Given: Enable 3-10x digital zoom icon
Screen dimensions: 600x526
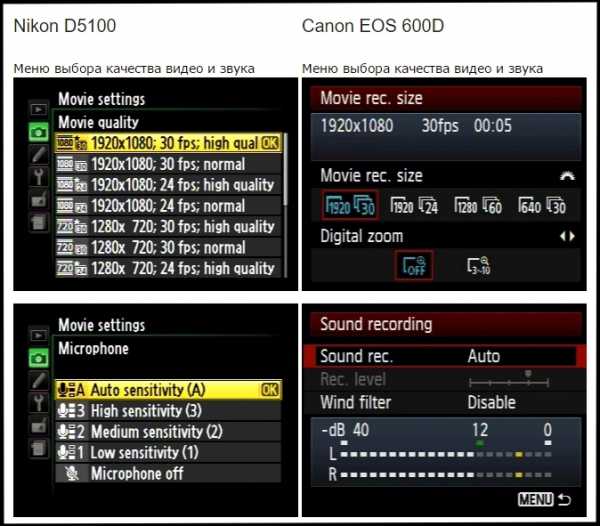Looking at the screenshot, I should click(478, 265).
